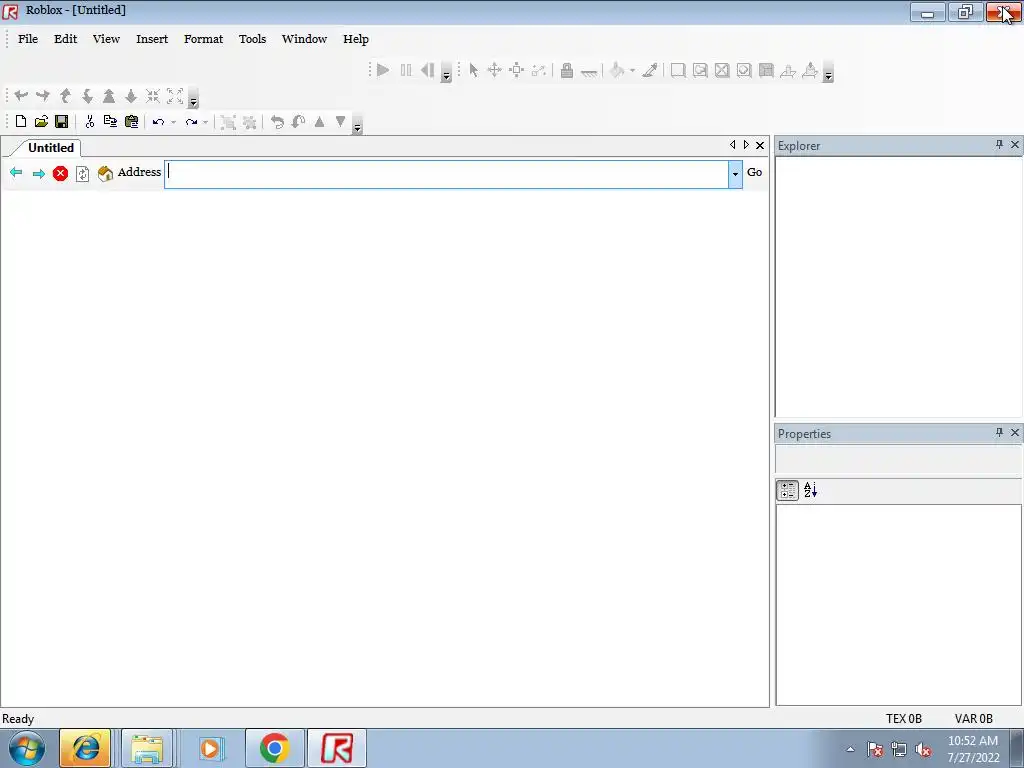
Task: Toggle the Lock padlock tool
Action: [x=567, y=70]
